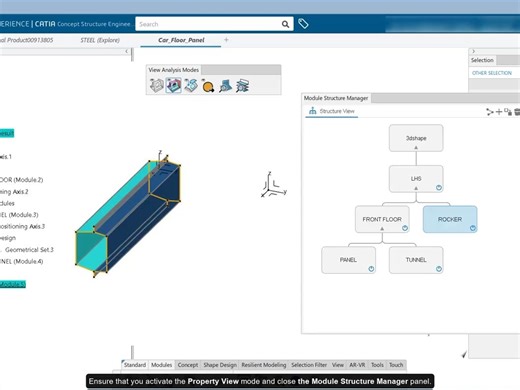Open the Shape Design toolbar tab

pyautogui.click(x=220, y=365)
